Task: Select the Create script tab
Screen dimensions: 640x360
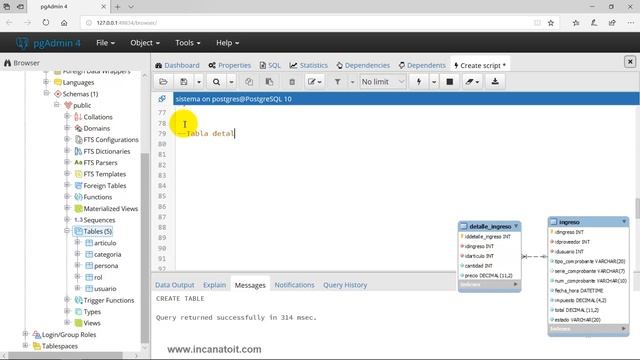Action: click(480, 65)
